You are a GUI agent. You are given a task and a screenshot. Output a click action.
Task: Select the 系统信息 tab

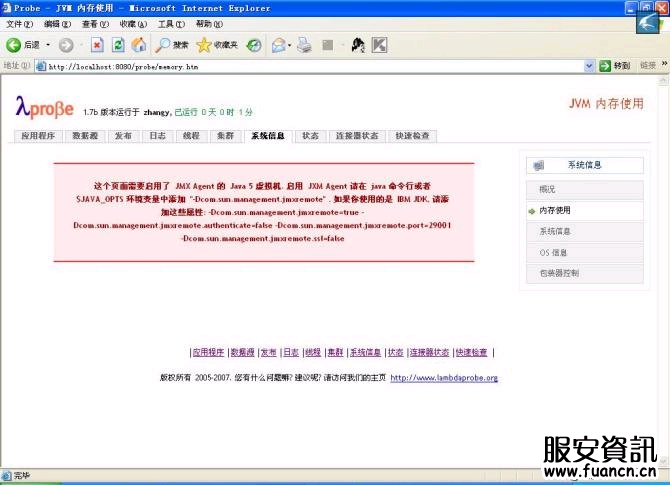[268, 136]
